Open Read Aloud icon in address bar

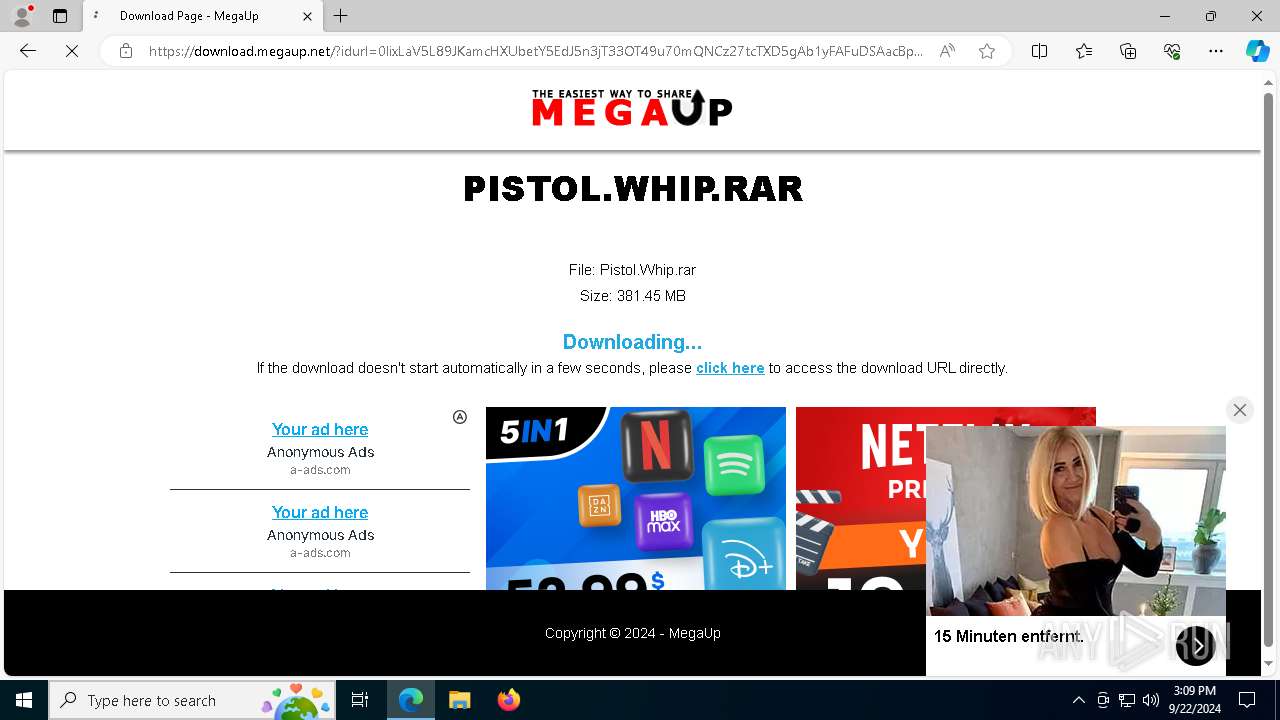[947, 51]
